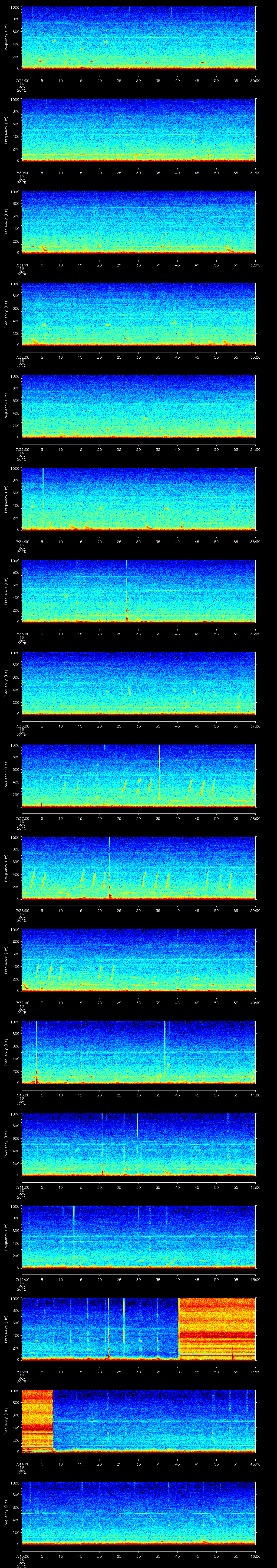Click the "7:29:00" start time label
The width and height of the screenshot is (277, 1568).
click(x=22, y=80)
